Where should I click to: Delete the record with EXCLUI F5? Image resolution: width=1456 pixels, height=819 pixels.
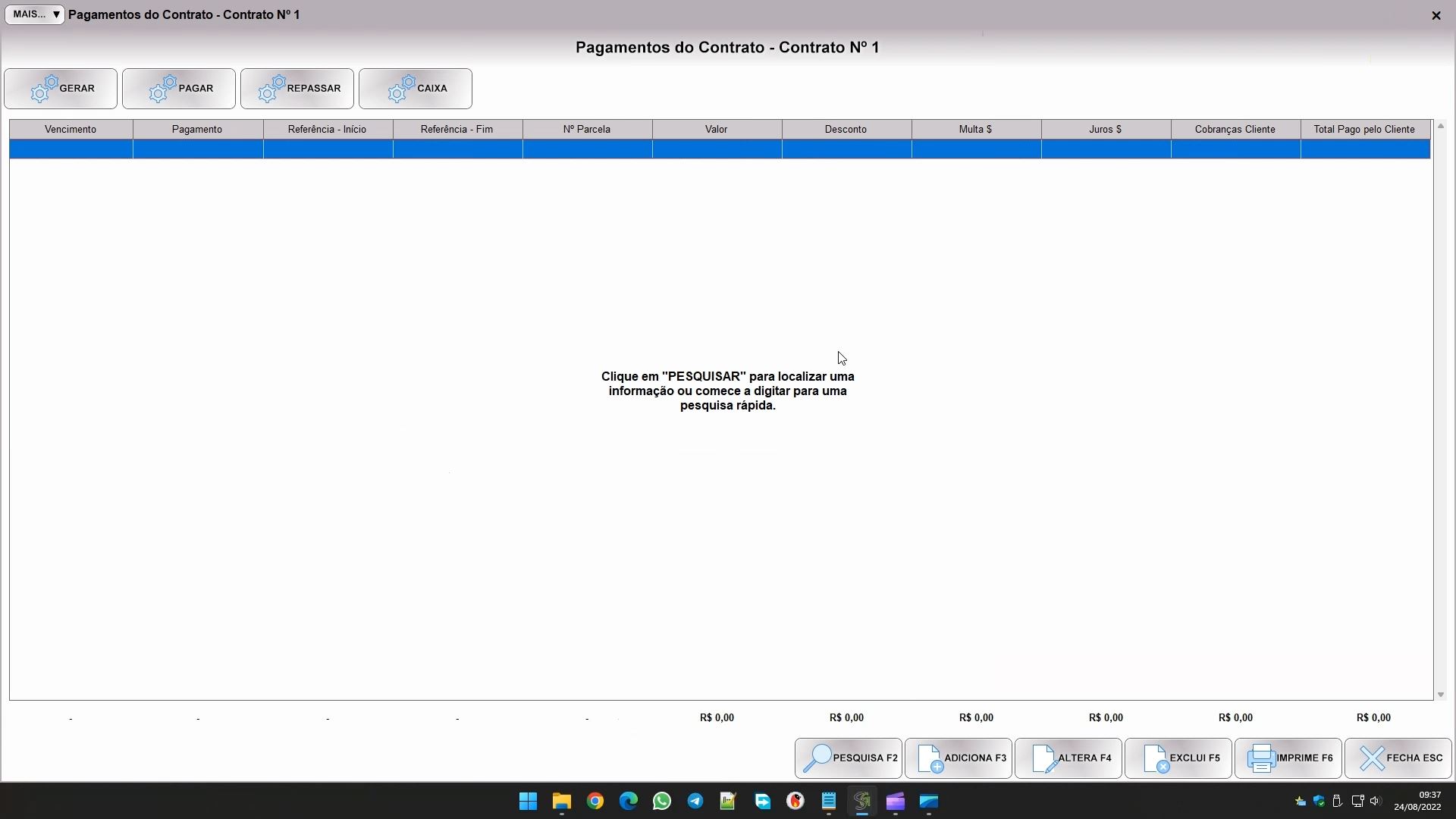click(1178, 758)
